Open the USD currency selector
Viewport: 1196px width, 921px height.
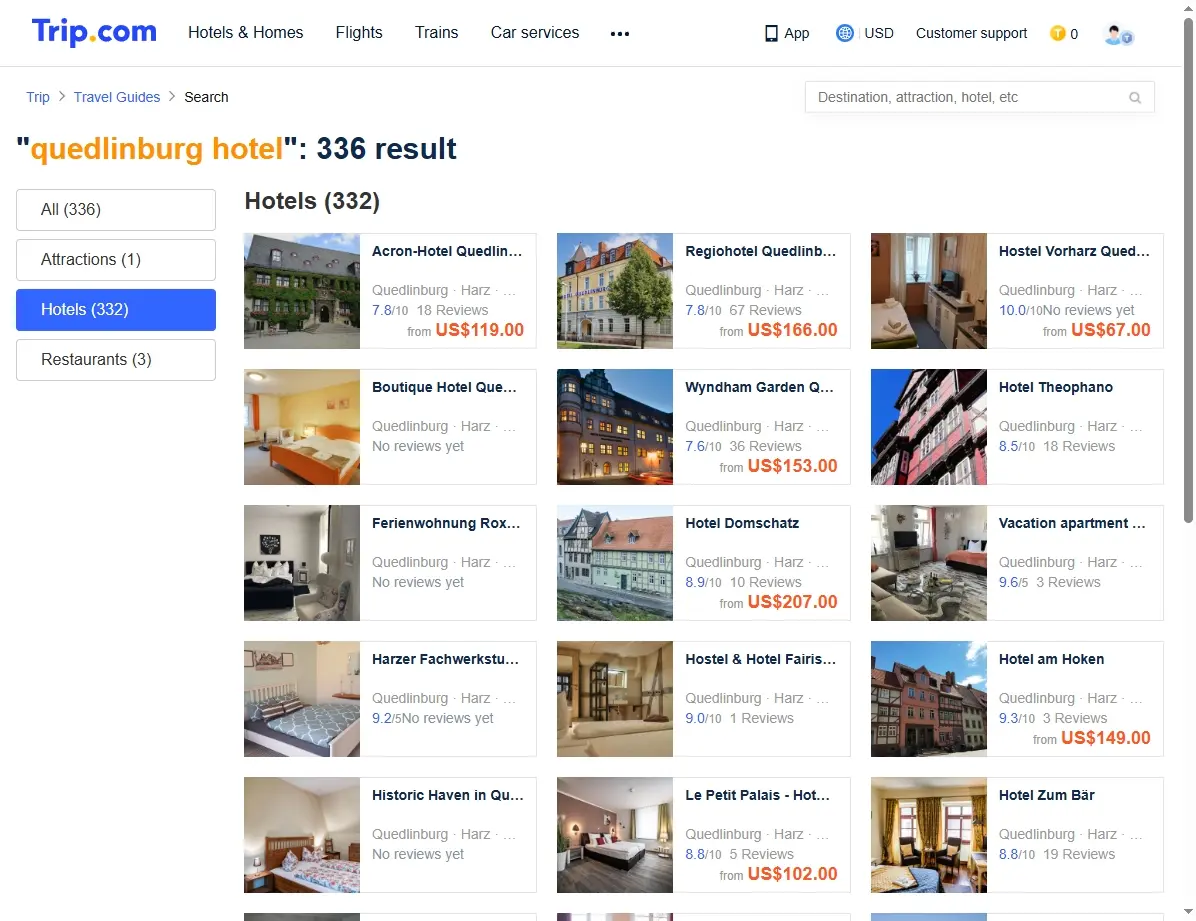pos(879,33)
